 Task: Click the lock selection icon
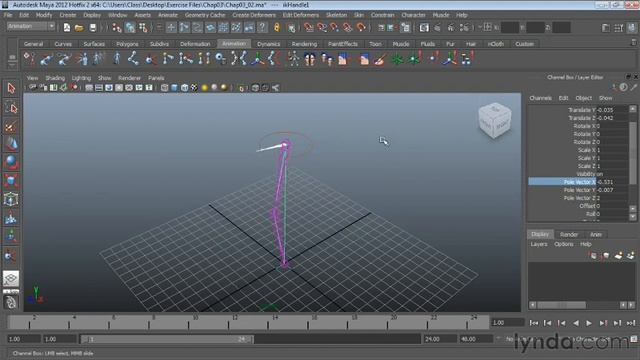277,28
